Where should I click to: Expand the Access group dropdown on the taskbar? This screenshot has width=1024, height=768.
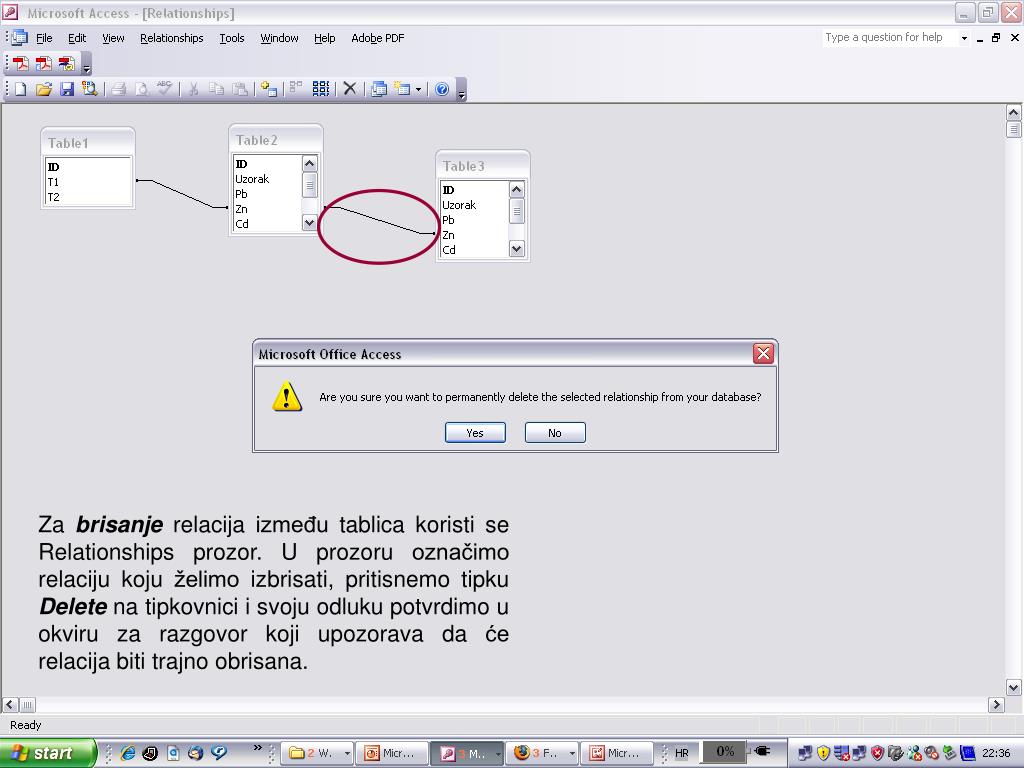point(498,754)
